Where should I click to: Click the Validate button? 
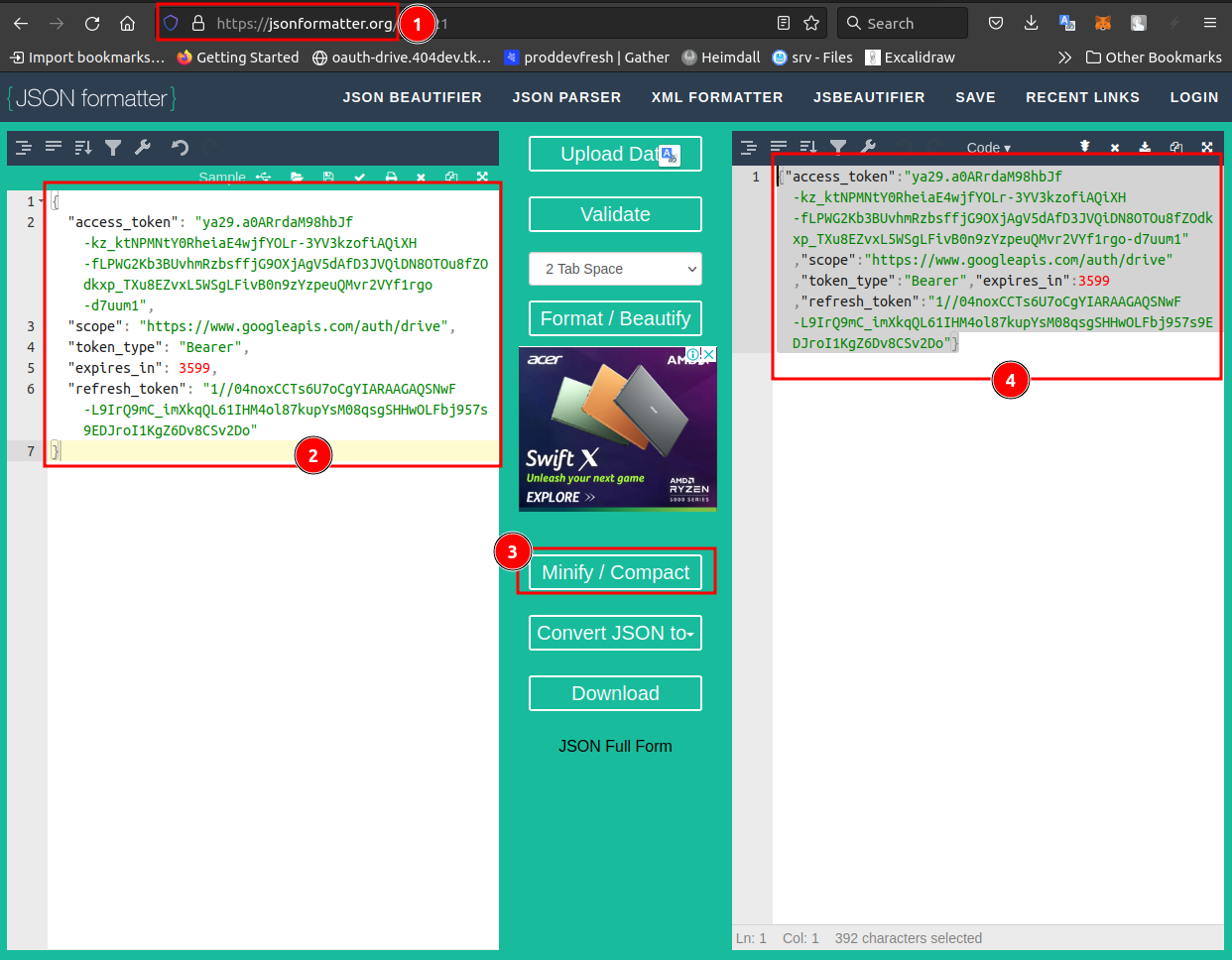[615, 214]
